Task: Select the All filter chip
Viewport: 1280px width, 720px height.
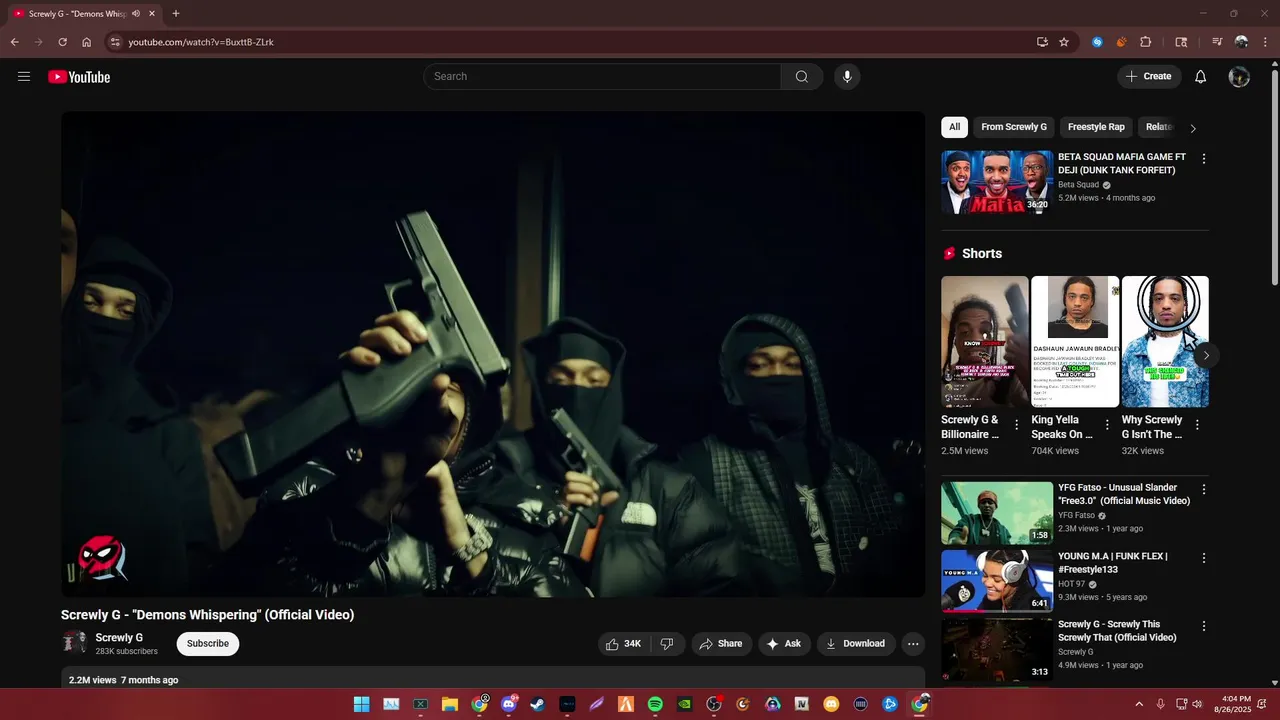Action: coord(954,127)
